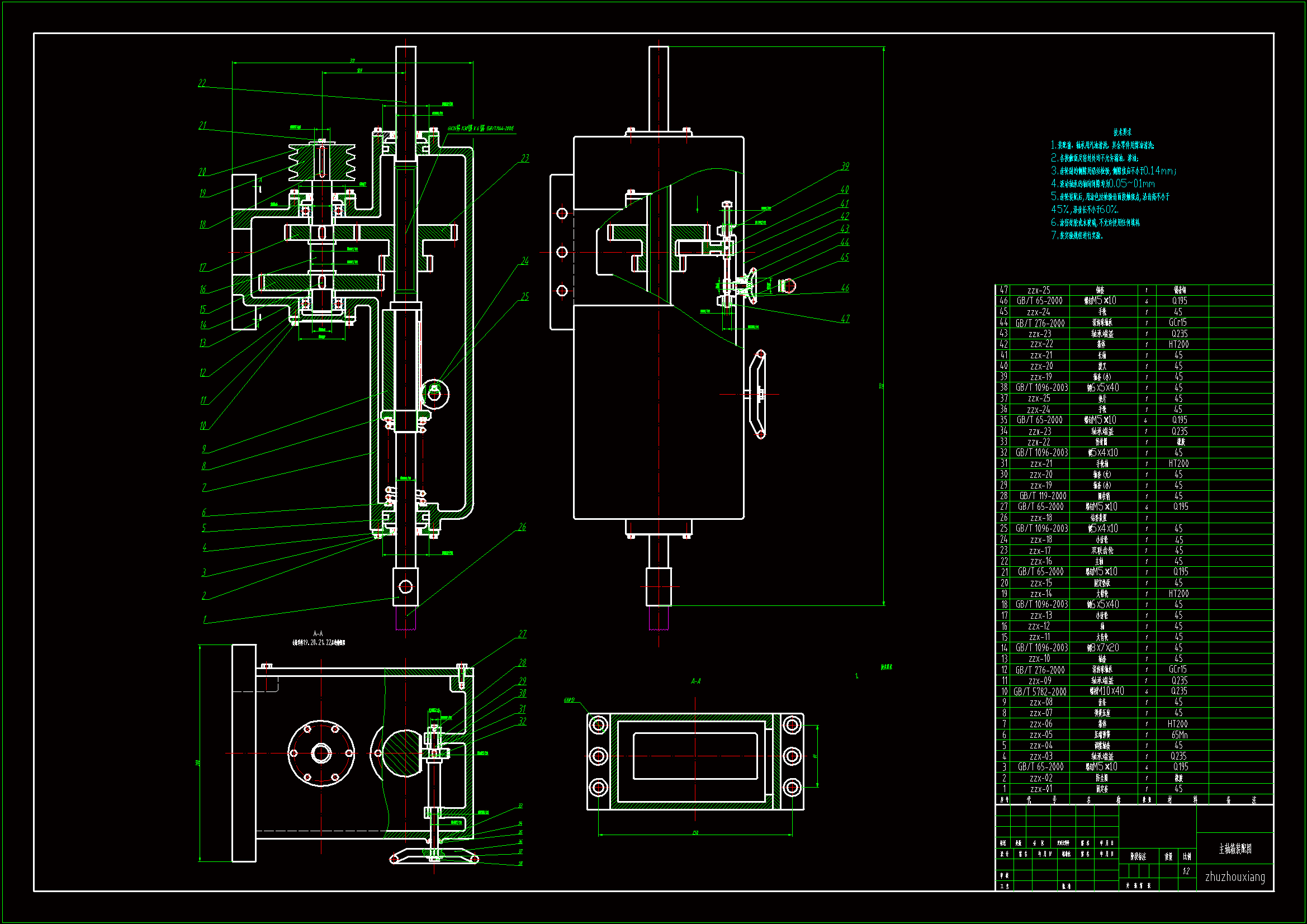Select part balloon number 27
Image resolution: width=1307 pixels, height=924 pixels.
pyautogui.click(x=522, y=634)
